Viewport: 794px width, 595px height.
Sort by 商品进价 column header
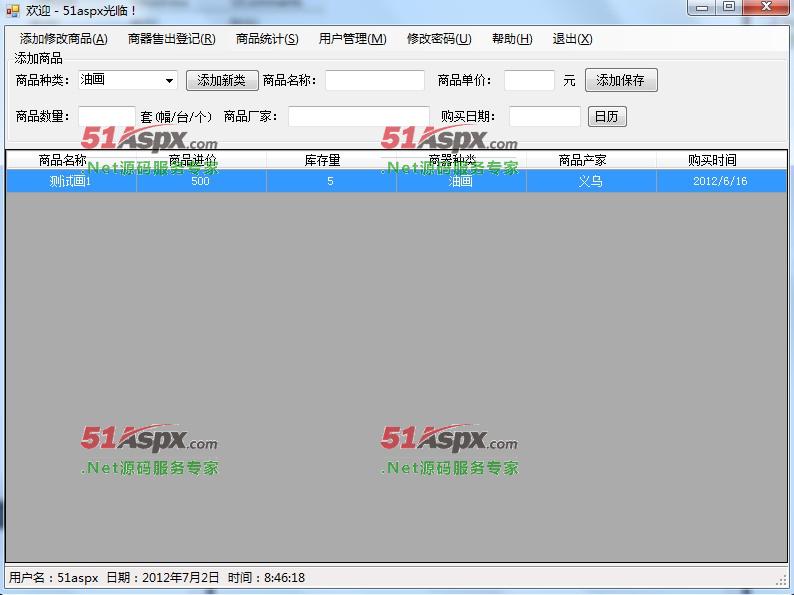point(201,160)
